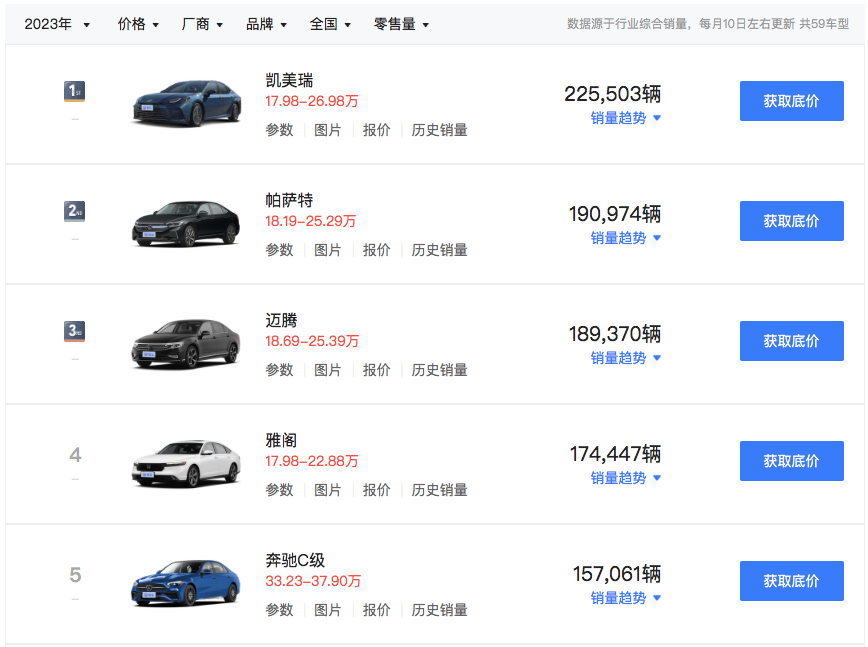Expand 销量趋势 for 凯美瑞
Screen dimensions: 868x647
click(625, 118)
